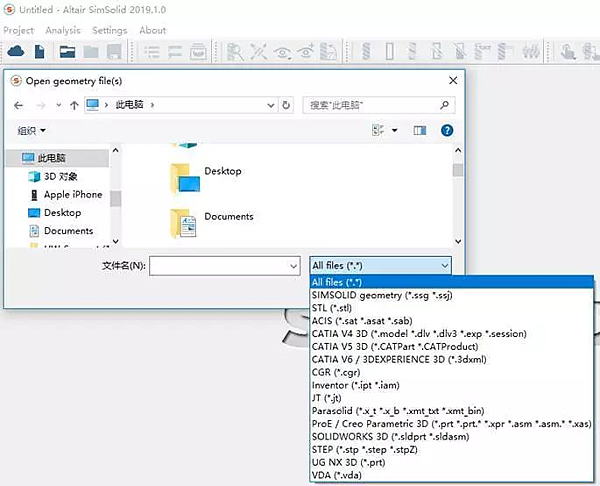Expand the file name combo box arrow
Image resolution: width=600 pixels, height=486 pixels.
(293, 266)
